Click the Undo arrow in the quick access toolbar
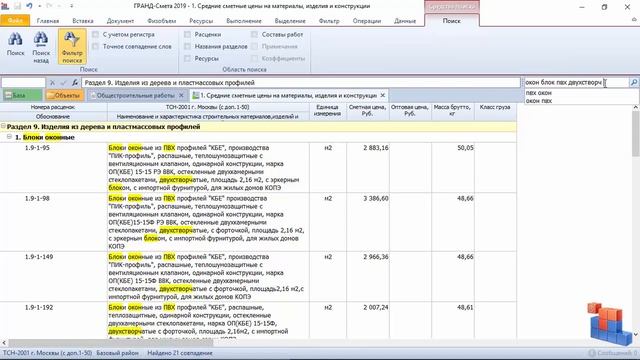The width and height of the screenshot is (640, 360). (29, 6)
